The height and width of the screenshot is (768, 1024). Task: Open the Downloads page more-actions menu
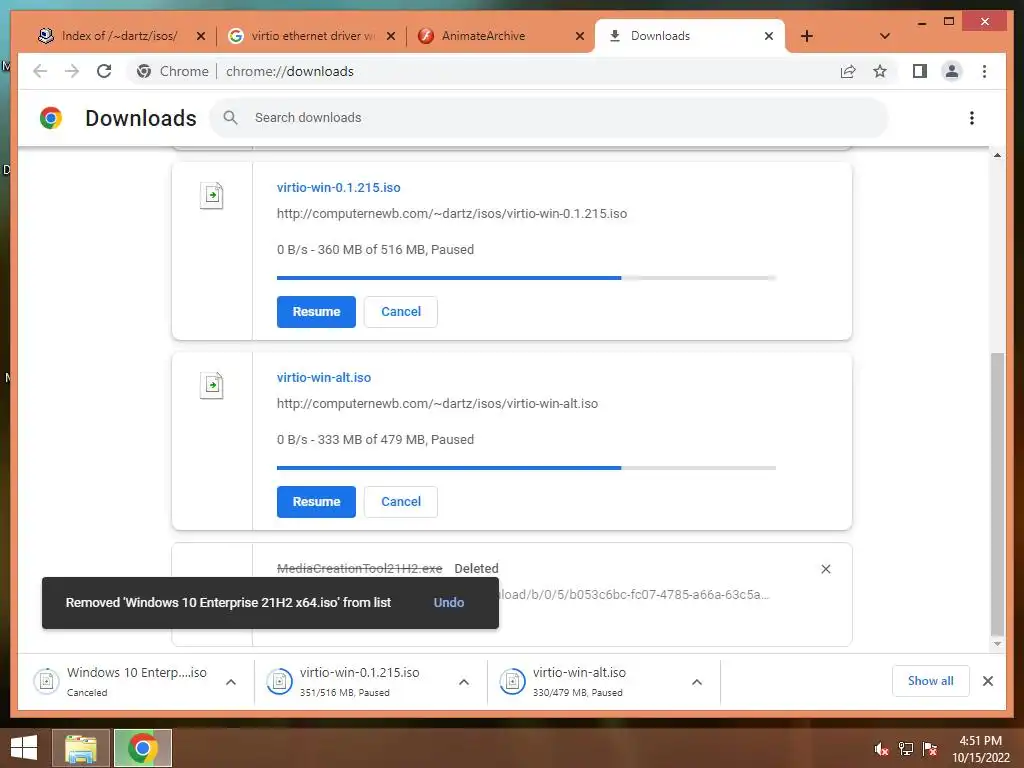point(972,118)
